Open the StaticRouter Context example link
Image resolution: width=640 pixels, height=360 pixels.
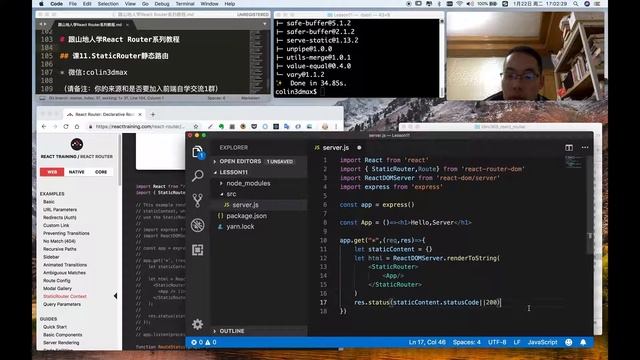[x=65, y=296]
